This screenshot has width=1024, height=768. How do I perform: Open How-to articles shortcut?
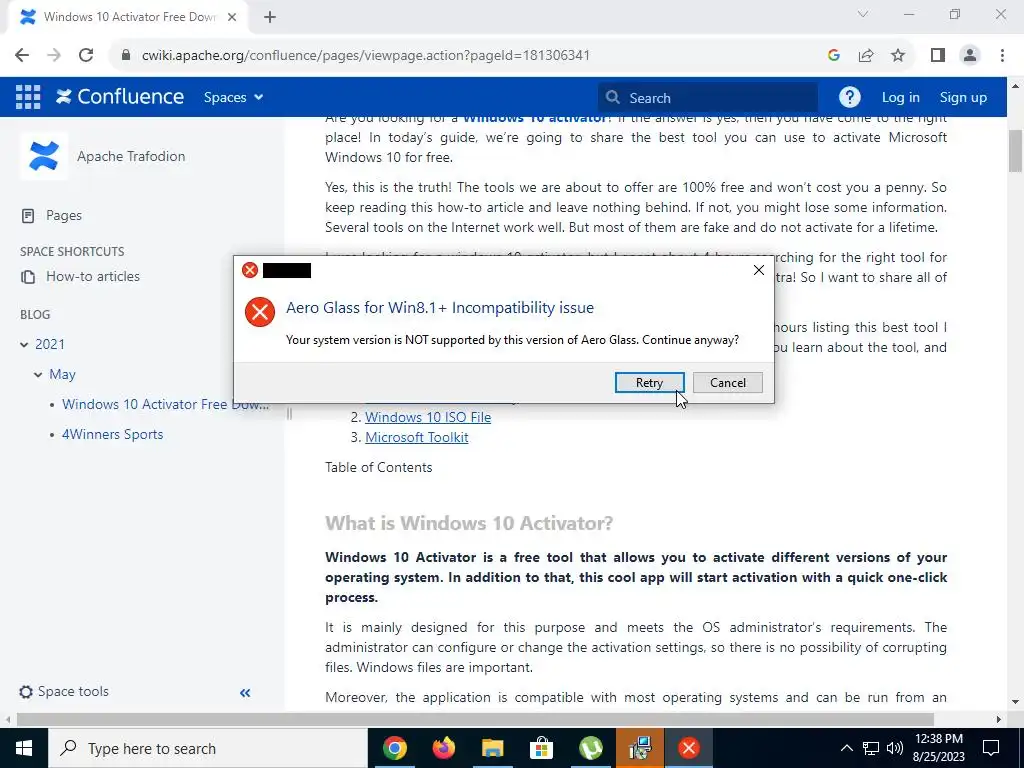tap(92, 276)
